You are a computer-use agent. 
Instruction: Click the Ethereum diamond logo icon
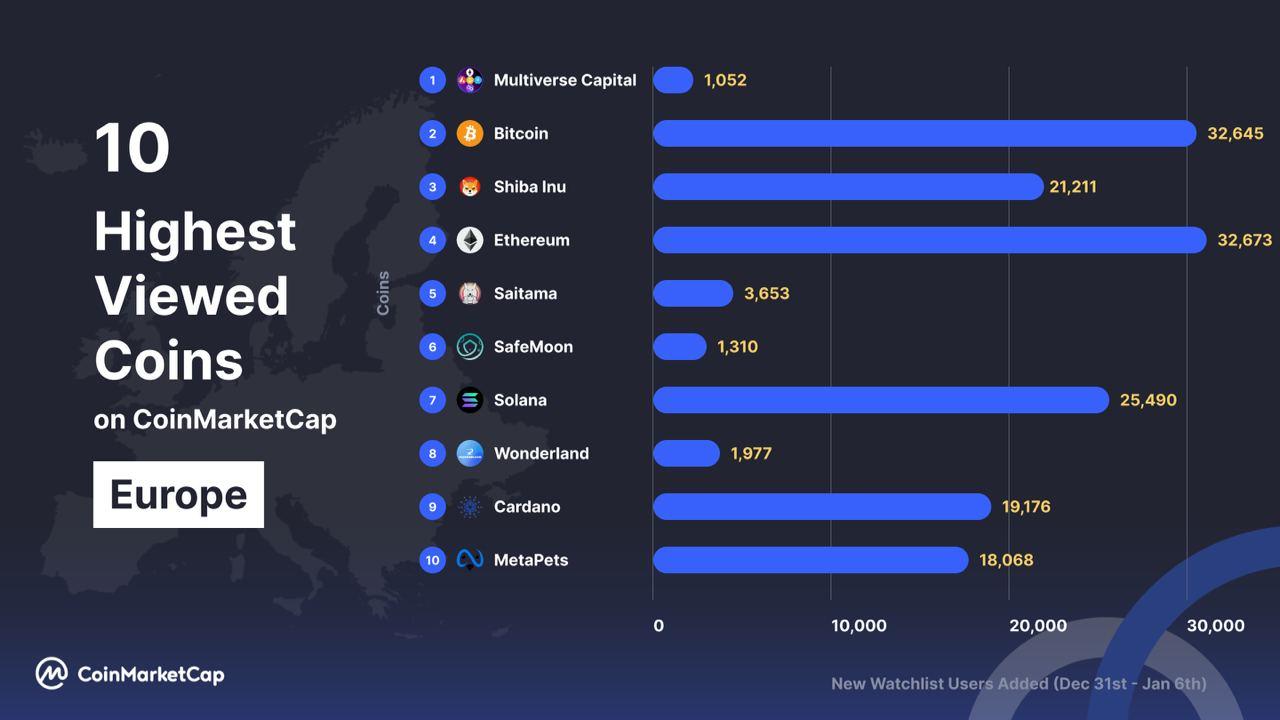[470, 240]
